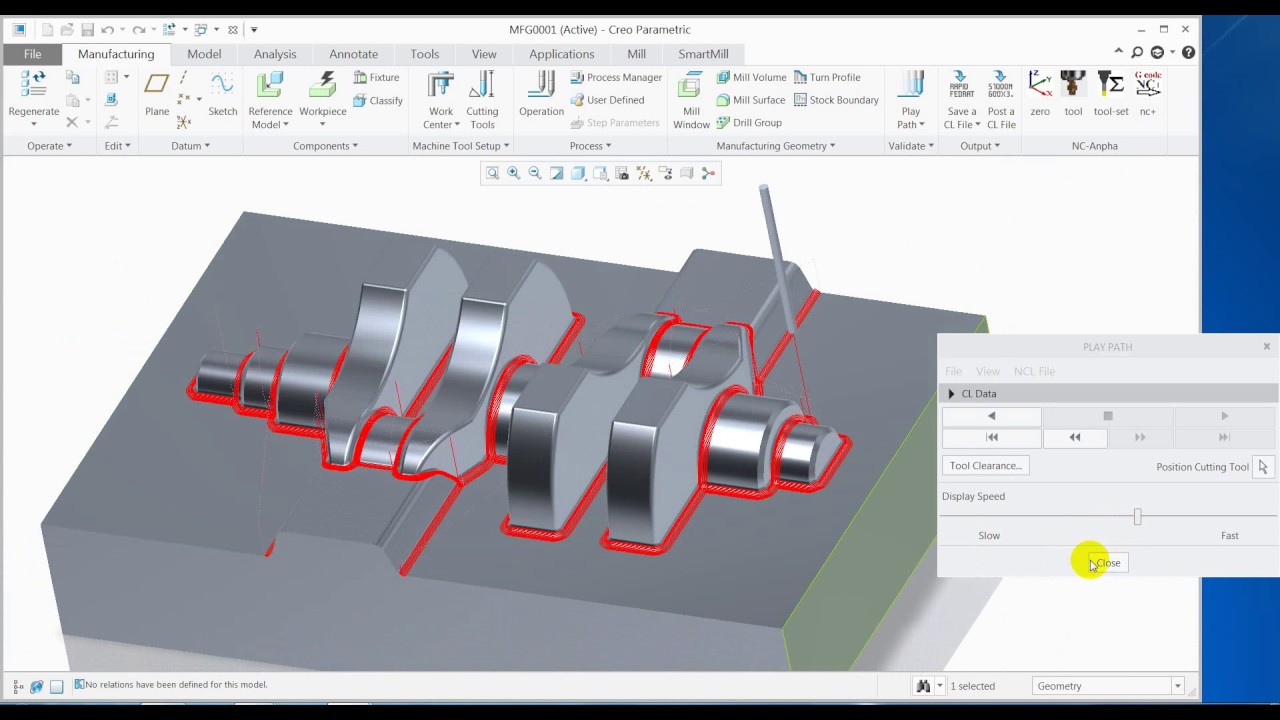
Task: Collapse the ribbon with the caret arrow
Action: [x=1118, y=53]
